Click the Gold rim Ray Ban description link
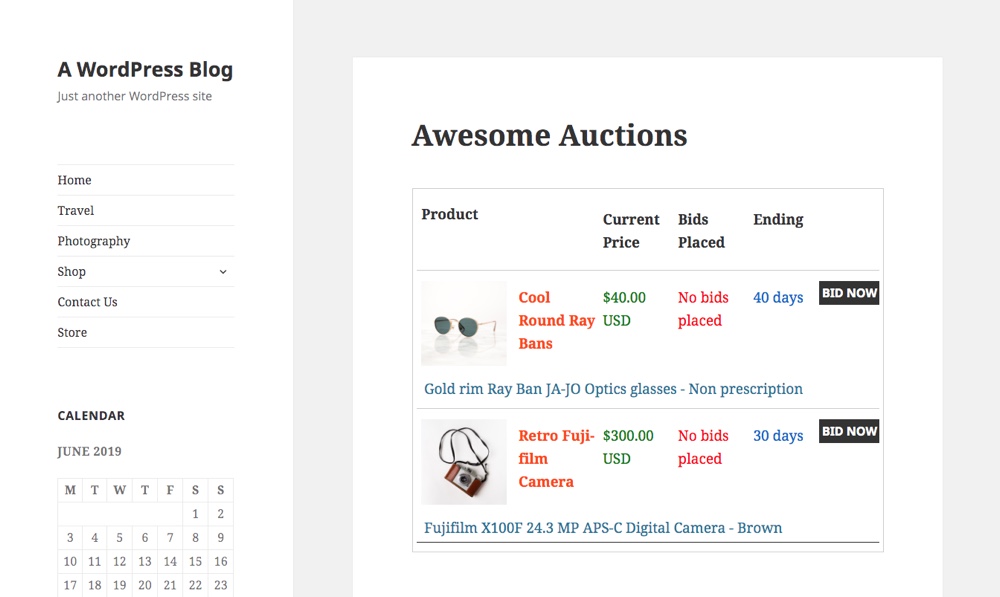The height and width of the screenshot is (597, 1000). tap(614, 389)
